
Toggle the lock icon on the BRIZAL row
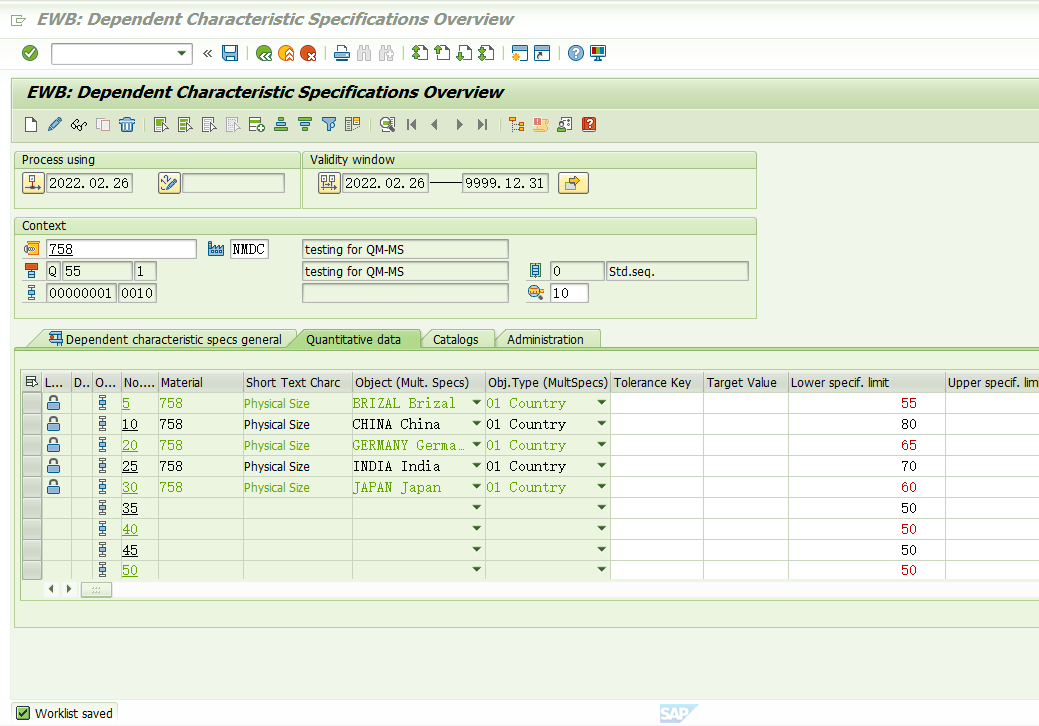[54, 402]
